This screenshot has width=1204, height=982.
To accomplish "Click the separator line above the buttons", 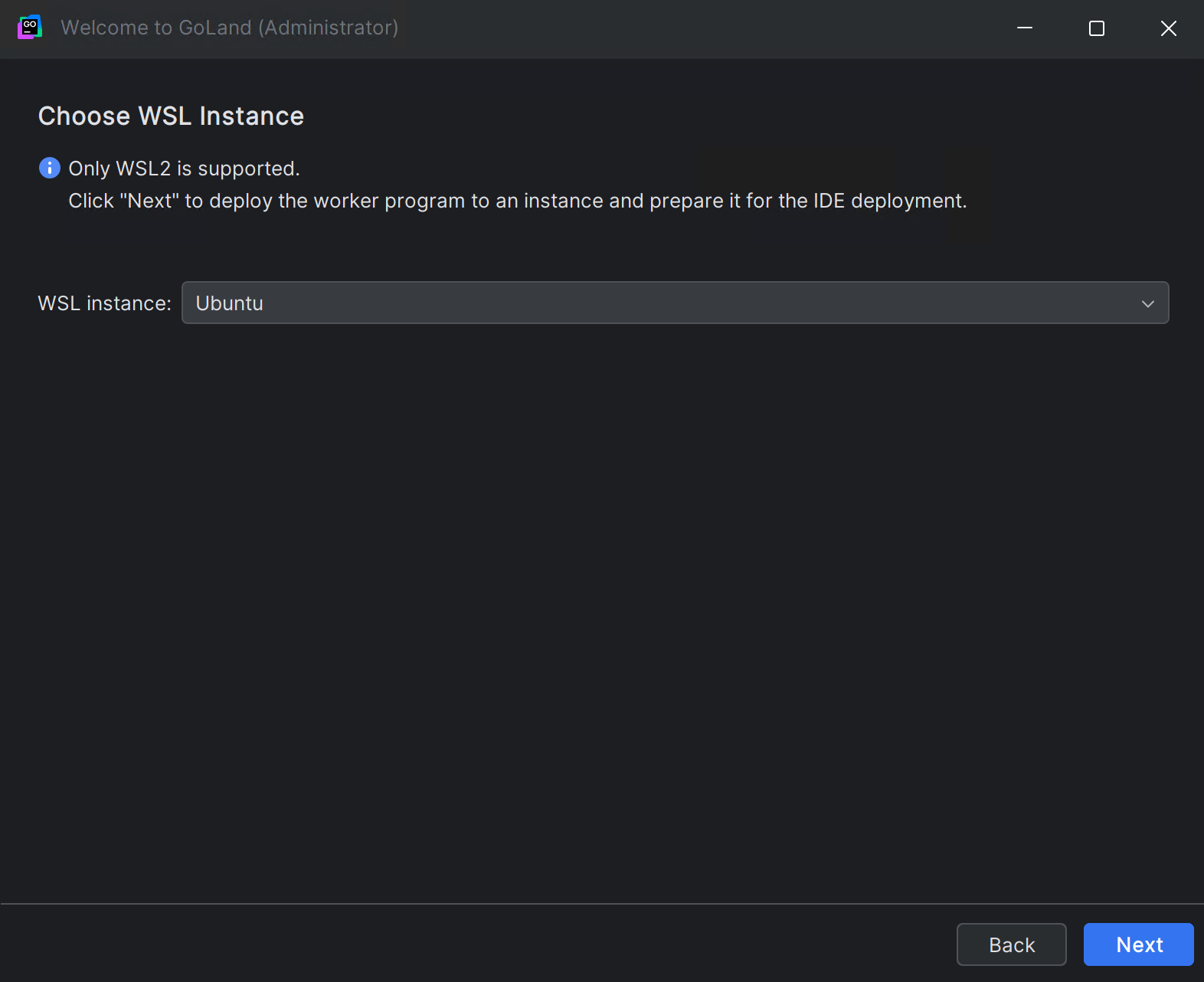I will 602,904.
